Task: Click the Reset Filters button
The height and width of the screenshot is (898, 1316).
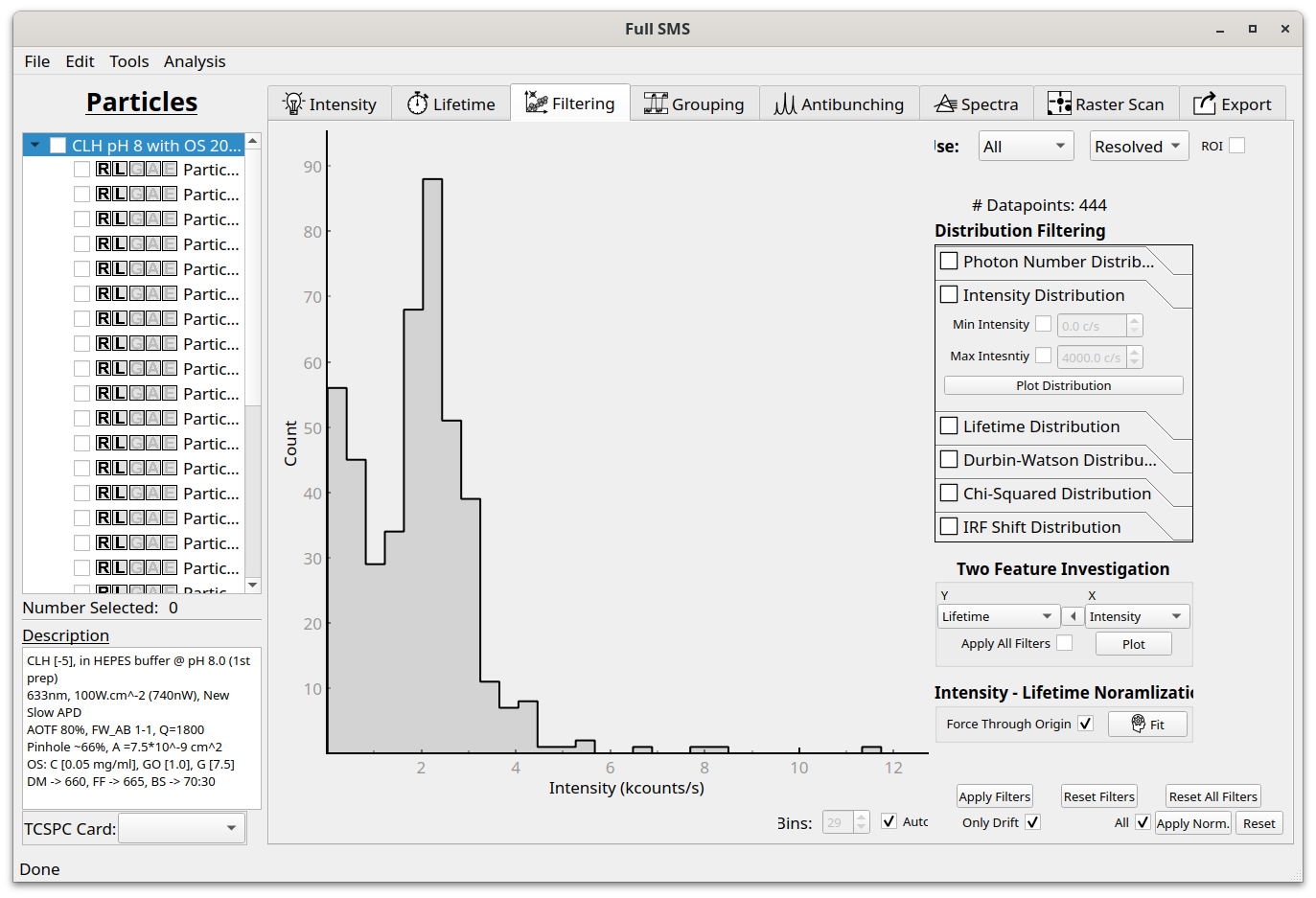Action: 1099,796
